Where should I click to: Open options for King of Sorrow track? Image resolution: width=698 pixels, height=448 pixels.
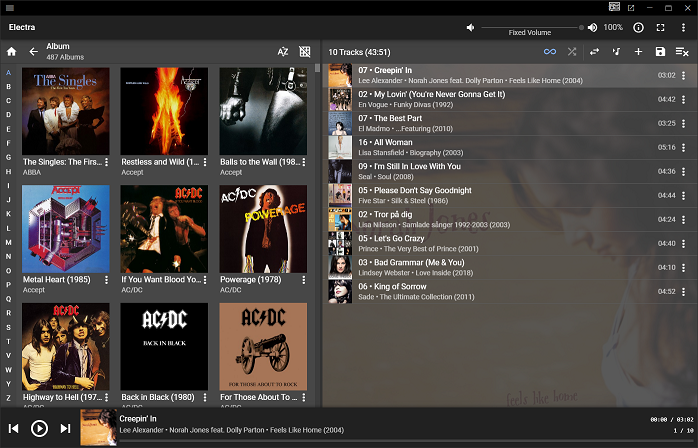point(683,292)
